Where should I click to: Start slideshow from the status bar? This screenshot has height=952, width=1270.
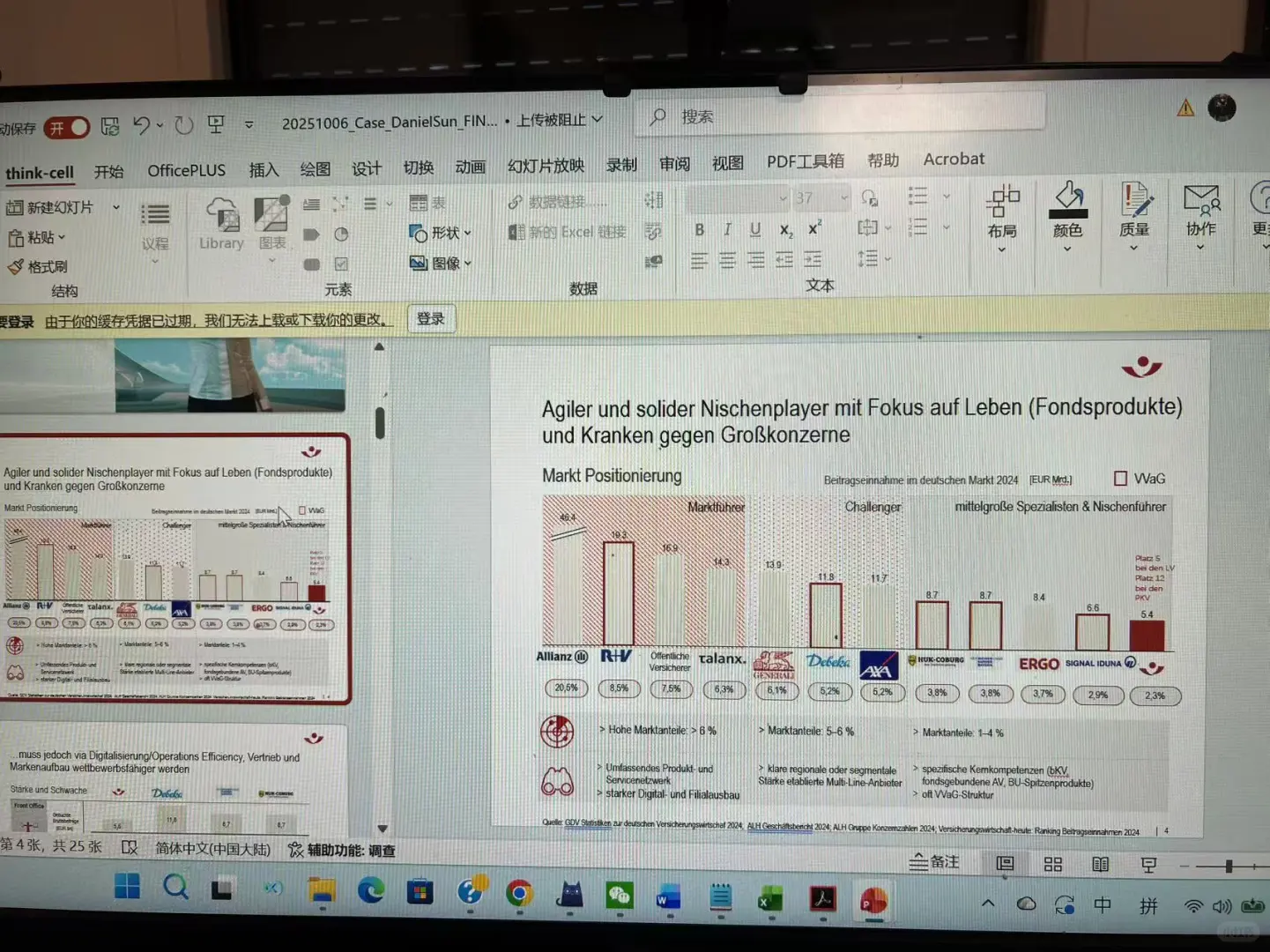[1148, 864]
